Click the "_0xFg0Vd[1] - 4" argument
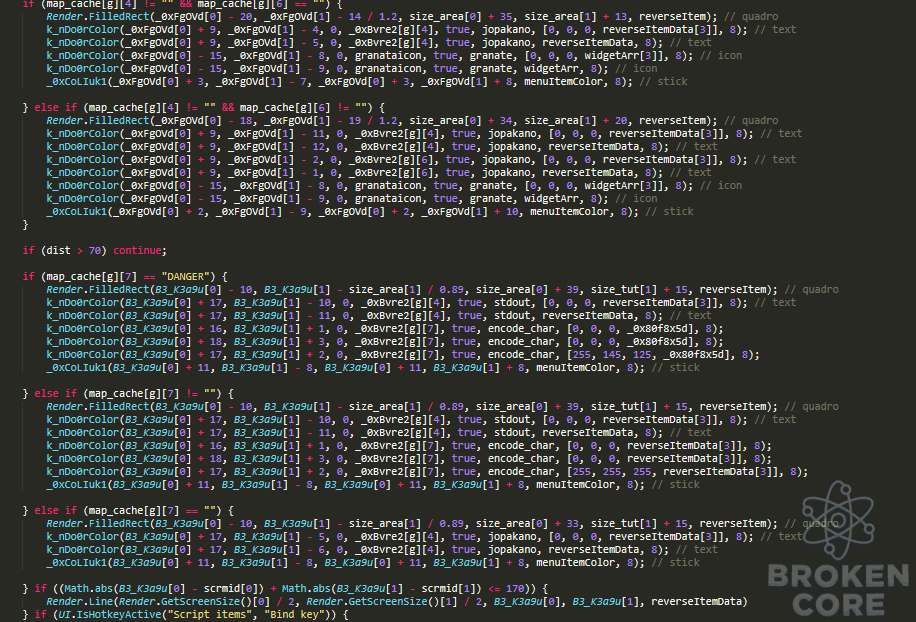Image resolution: width=916 pixels, height=622 pixels. tap(276, 29)
